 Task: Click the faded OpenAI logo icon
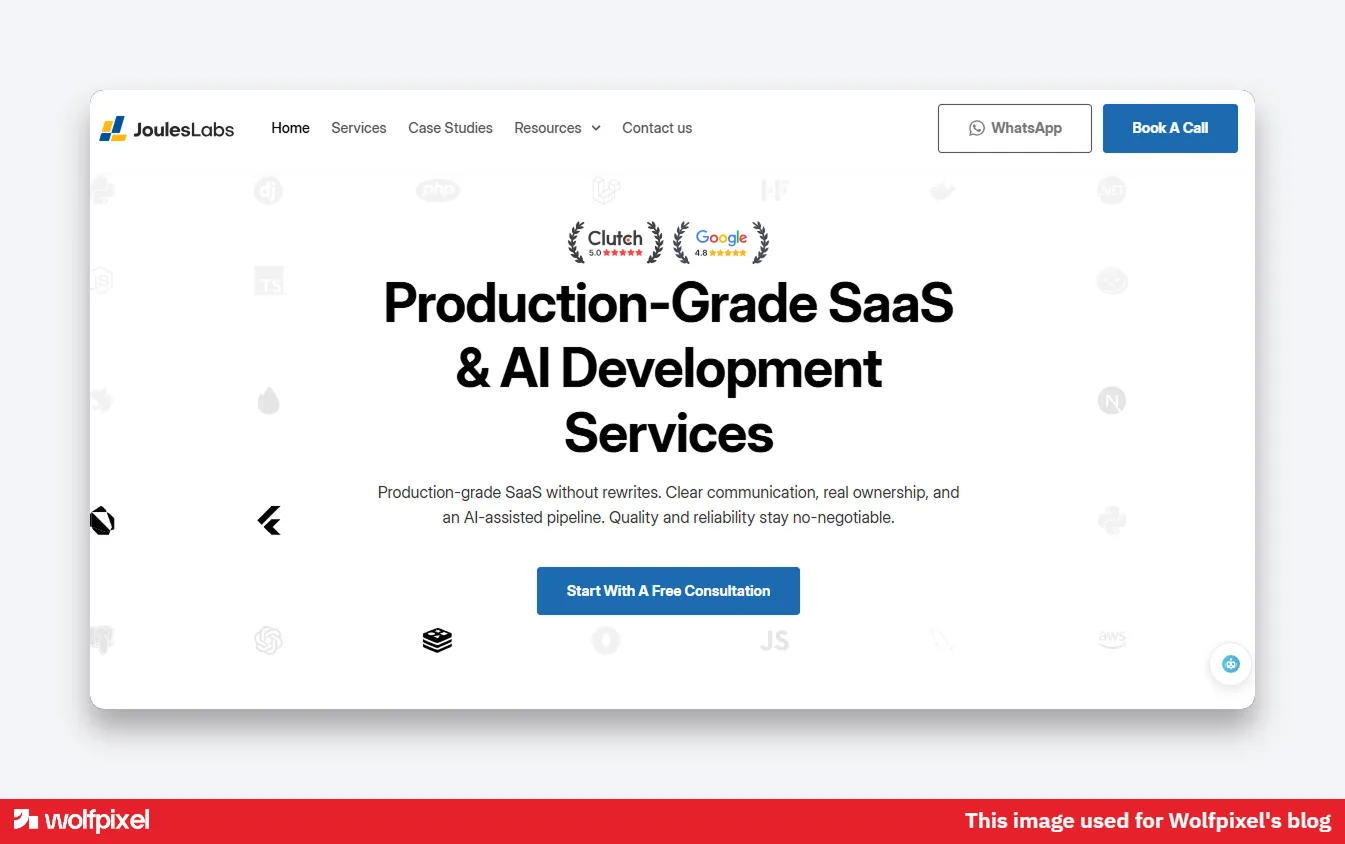pos(268,640)
